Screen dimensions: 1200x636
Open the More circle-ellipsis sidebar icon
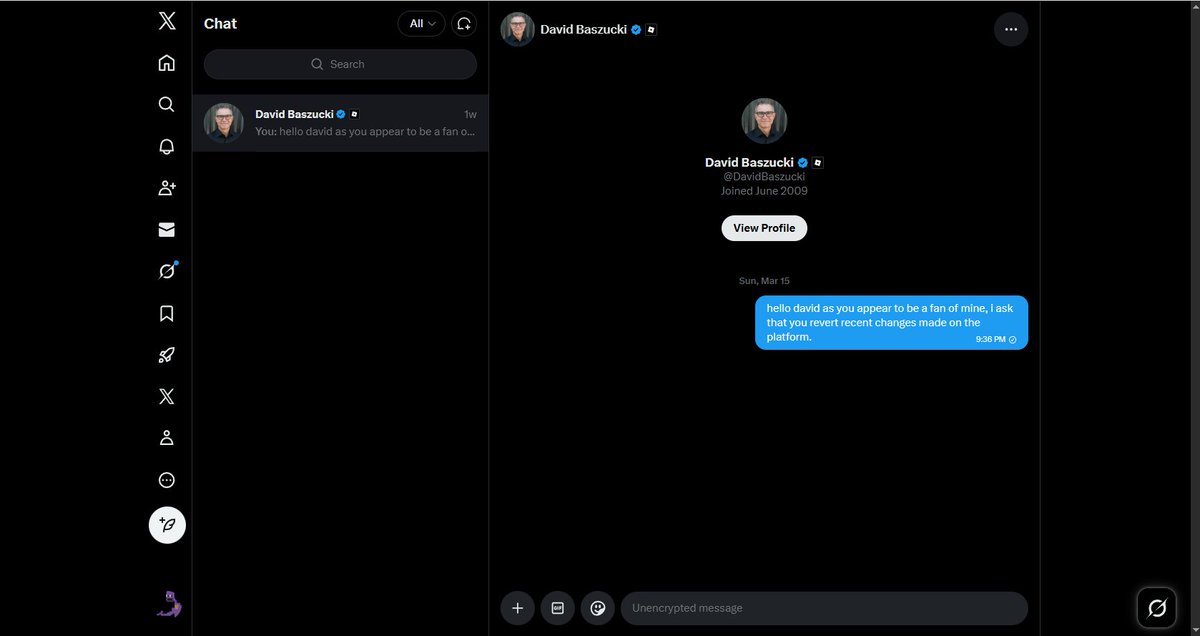(x=167, y=480)
